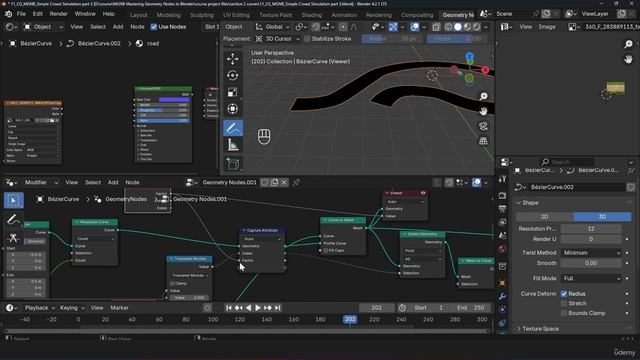Collapse the Shape panel
The width and height of the screenshot is (640, 360).
[530, 203]
